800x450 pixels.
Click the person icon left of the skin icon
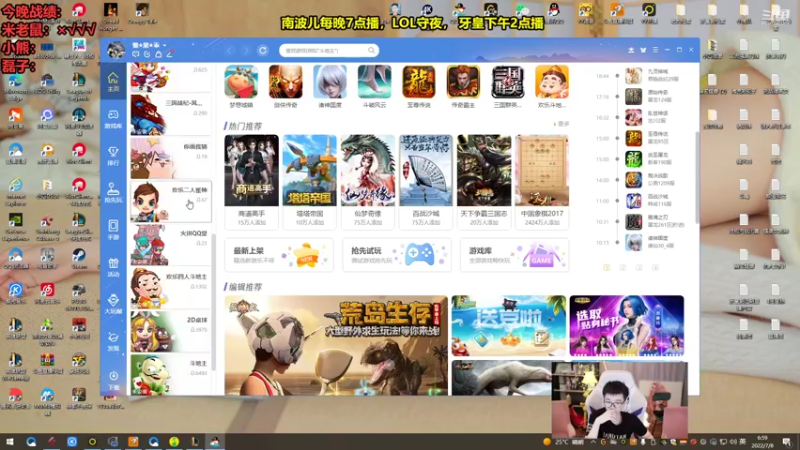pyautogui.click(x=631, y=50)
